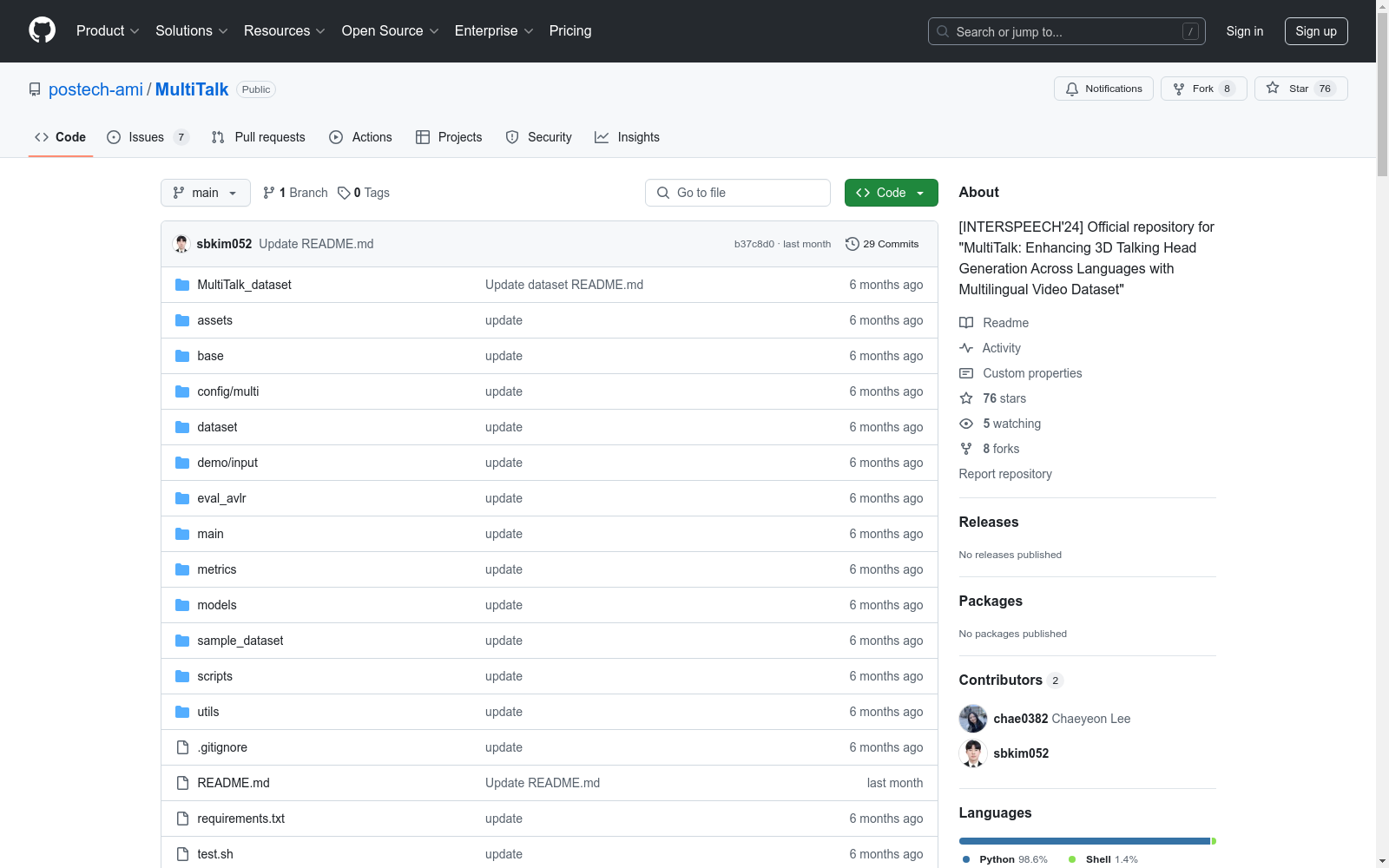
Task: Open the main branch selector dropdown
Action: coord(206,193)
